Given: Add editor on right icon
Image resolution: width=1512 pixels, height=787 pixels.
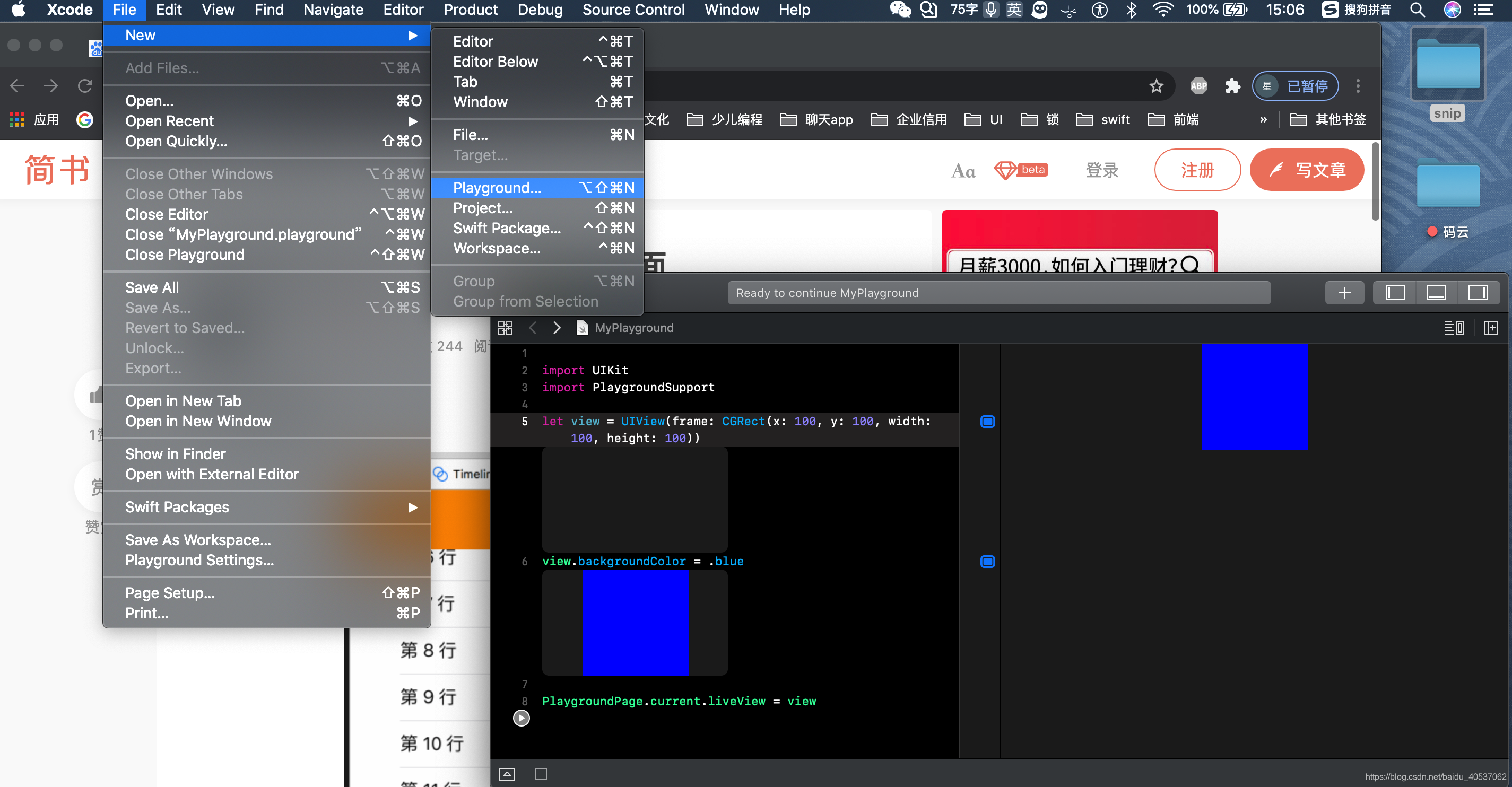Looking at the screenshot, I should [x=1490, y=328].
